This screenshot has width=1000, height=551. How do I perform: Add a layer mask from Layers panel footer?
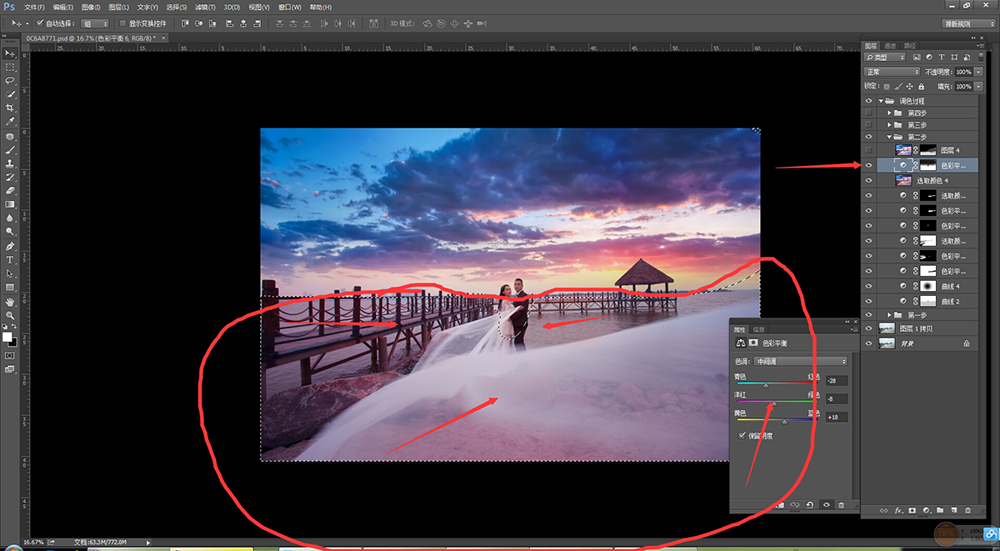(912, 510)
